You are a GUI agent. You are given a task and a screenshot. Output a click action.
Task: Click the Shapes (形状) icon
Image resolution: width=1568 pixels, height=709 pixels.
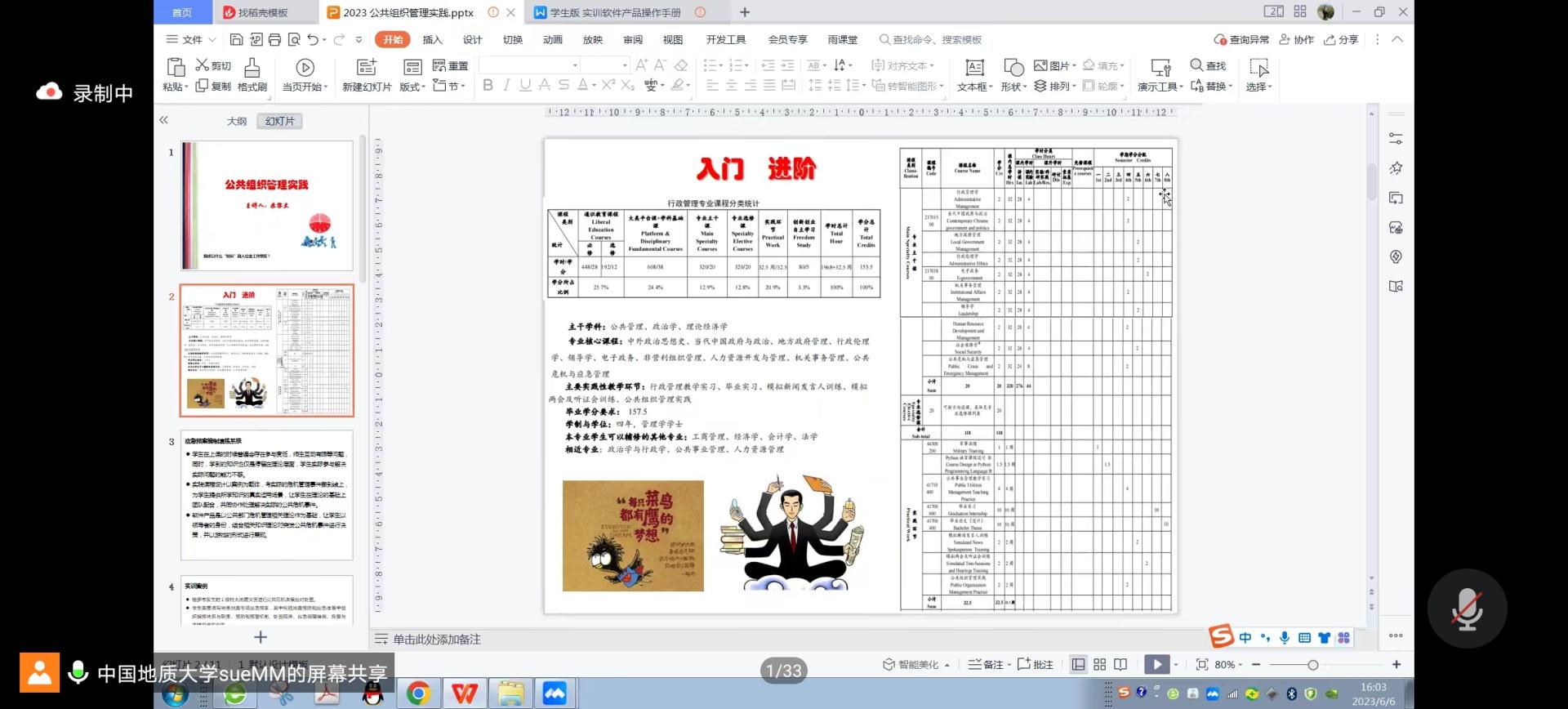[1013, 69]
